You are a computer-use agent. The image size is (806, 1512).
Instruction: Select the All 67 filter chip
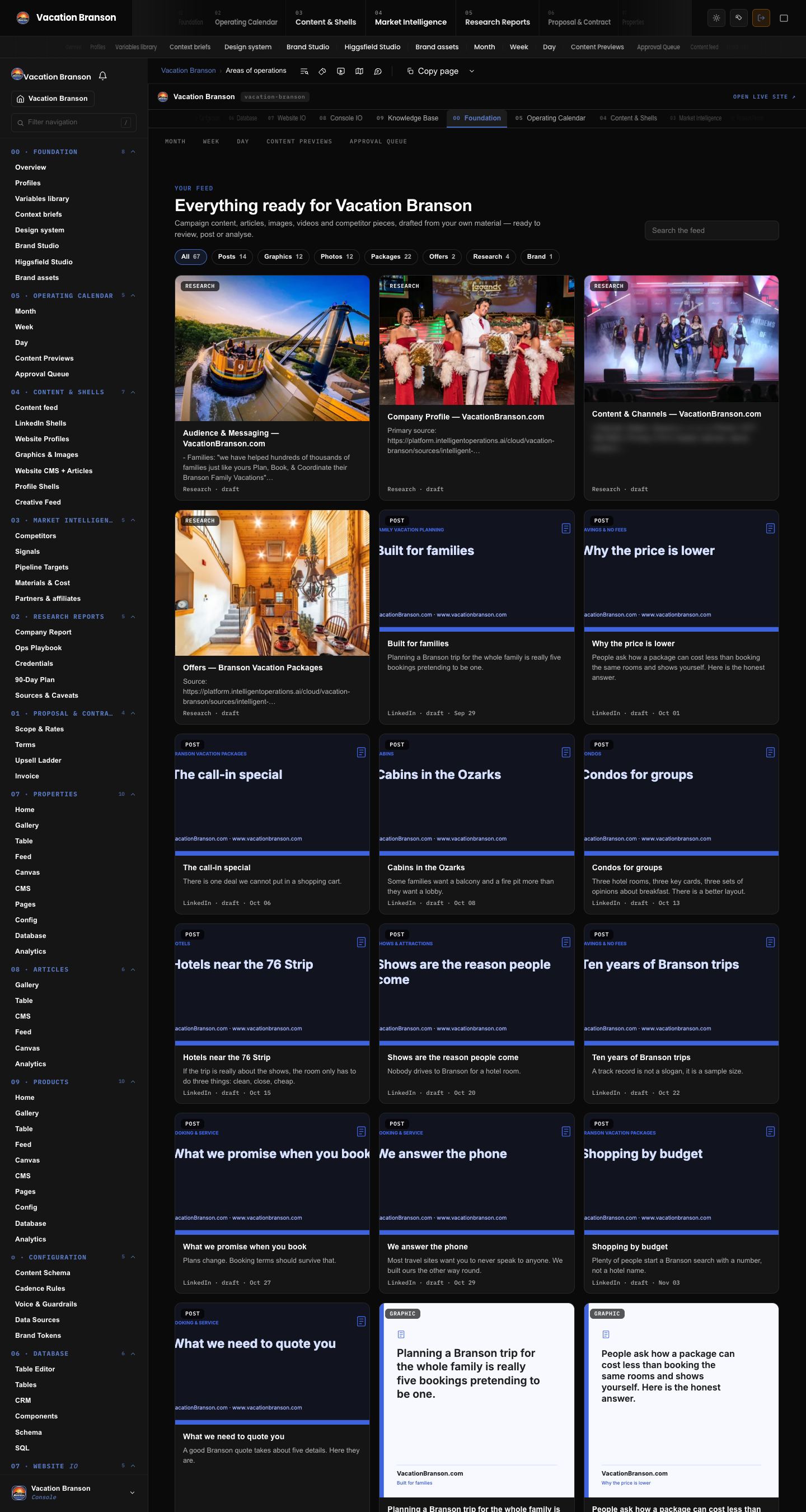[x=191, y=256]
